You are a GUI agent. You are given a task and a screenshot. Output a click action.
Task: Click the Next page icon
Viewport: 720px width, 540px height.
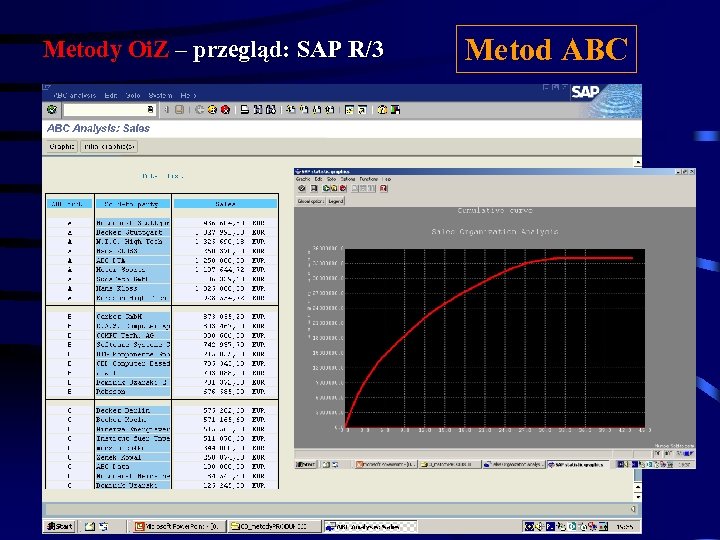click(x=316, y=110)
